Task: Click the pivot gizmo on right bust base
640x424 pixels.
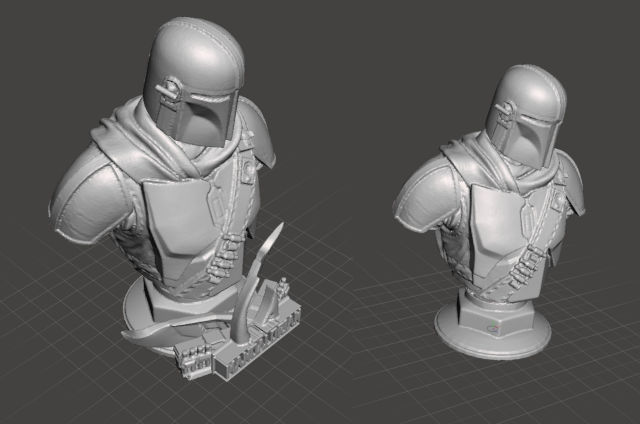Action: click(x=494, y=326)
